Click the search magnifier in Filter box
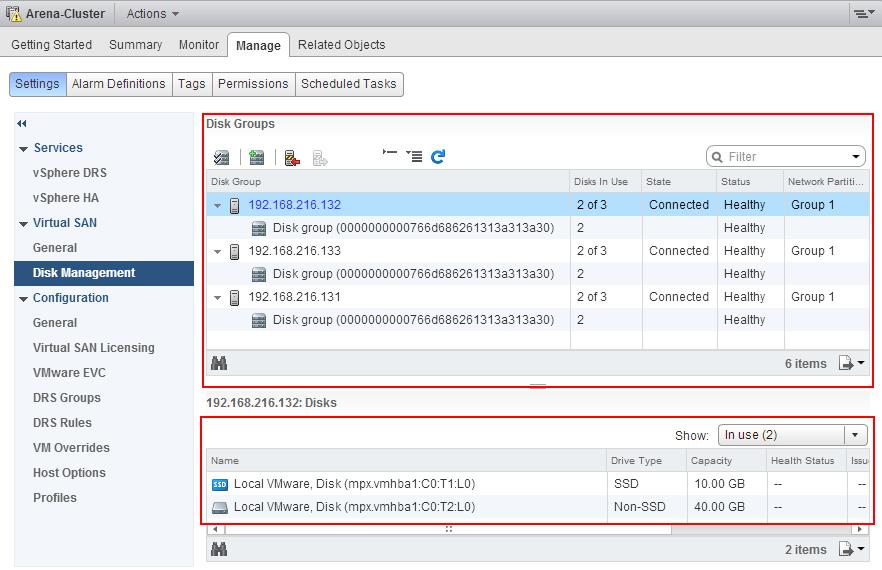 pyautogui.click(x=717, y=157)
